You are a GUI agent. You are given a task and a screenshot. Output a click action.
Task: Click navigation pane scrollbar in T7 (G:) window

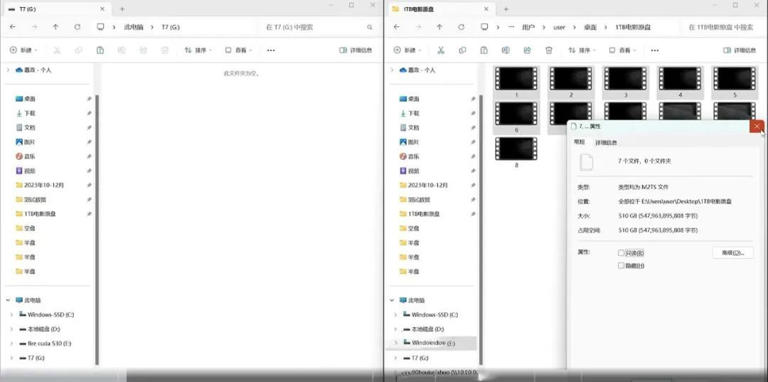click(97, 230)
